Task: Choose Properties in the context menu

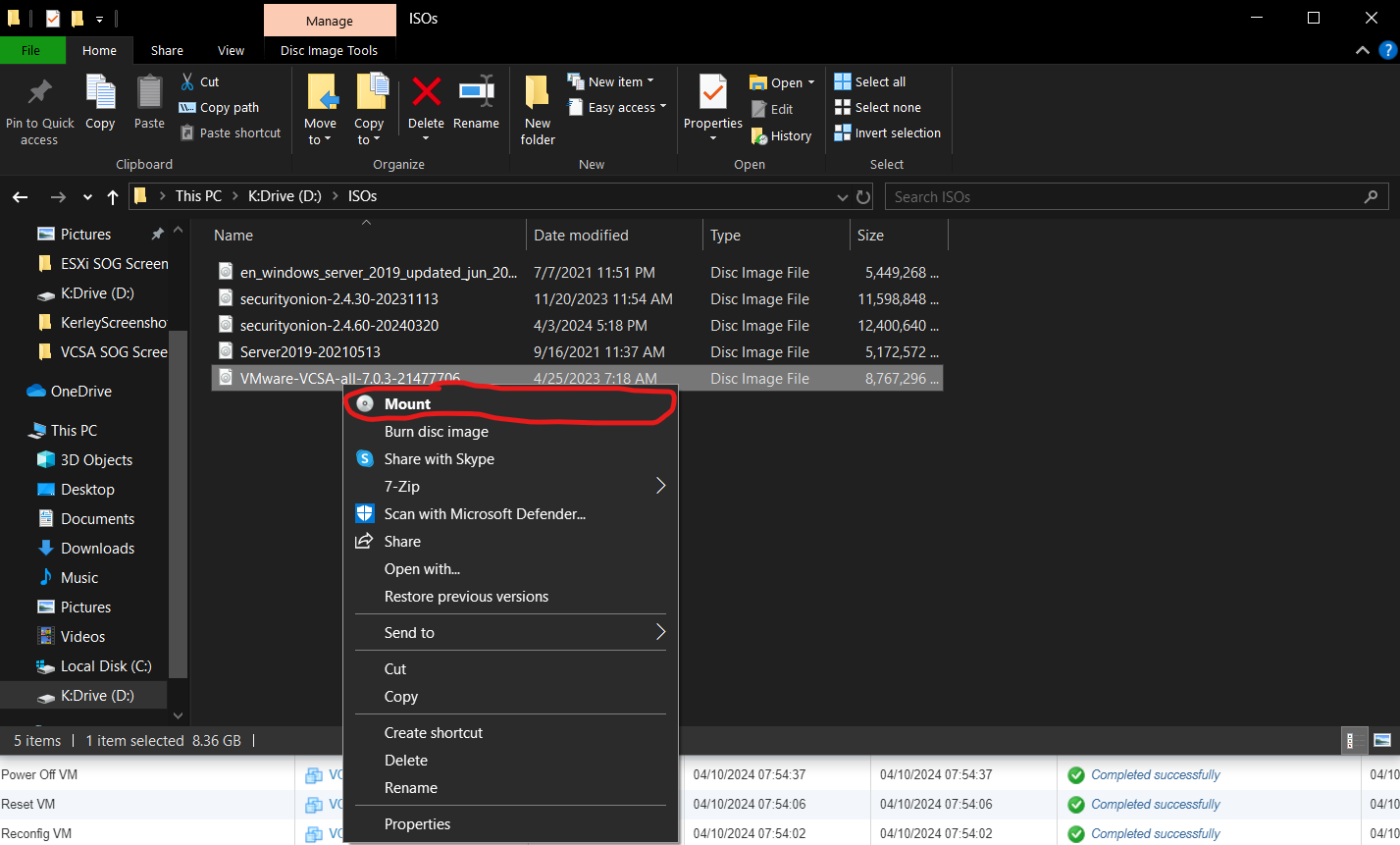Action: tap(510, 823)
